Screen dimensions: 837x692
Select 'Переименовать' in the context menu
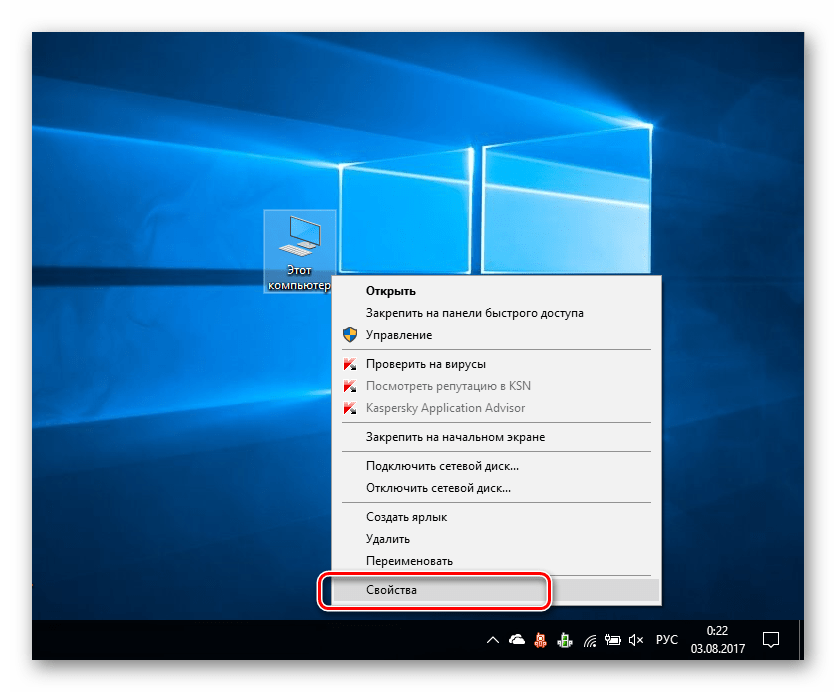[409, 561]
